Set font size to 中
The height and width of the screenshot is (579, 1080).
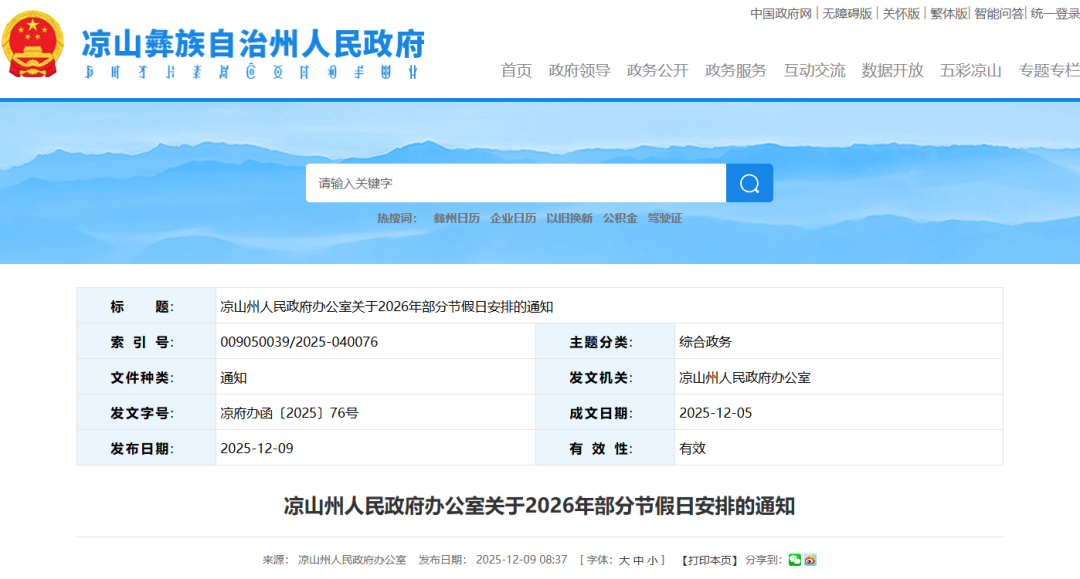(x=638, y=560)
